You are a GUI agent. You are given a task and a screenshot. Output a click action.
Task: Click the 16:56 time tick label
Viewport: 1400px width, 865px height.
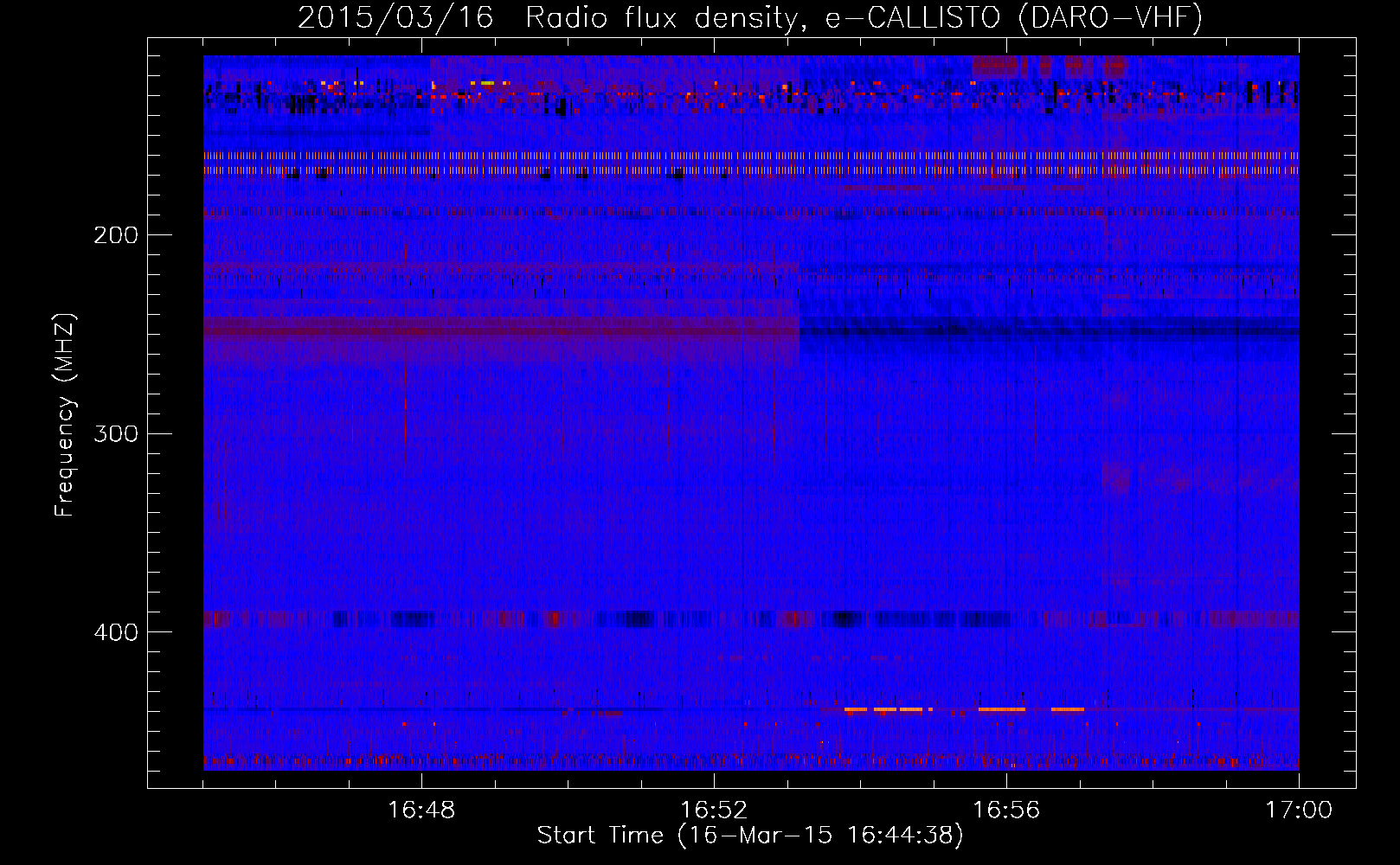pos(1006,811)
